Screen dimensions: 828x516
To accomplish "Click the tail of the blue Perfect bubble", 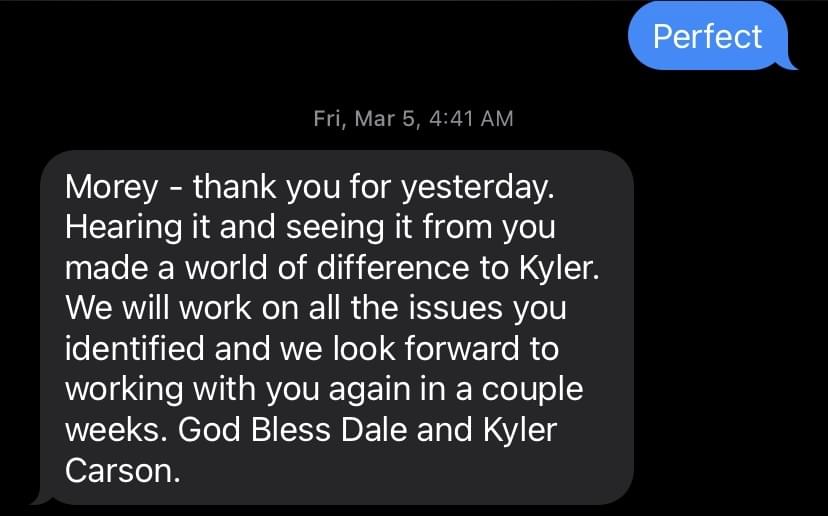I will pyautogui.click(x=788, y=63).
